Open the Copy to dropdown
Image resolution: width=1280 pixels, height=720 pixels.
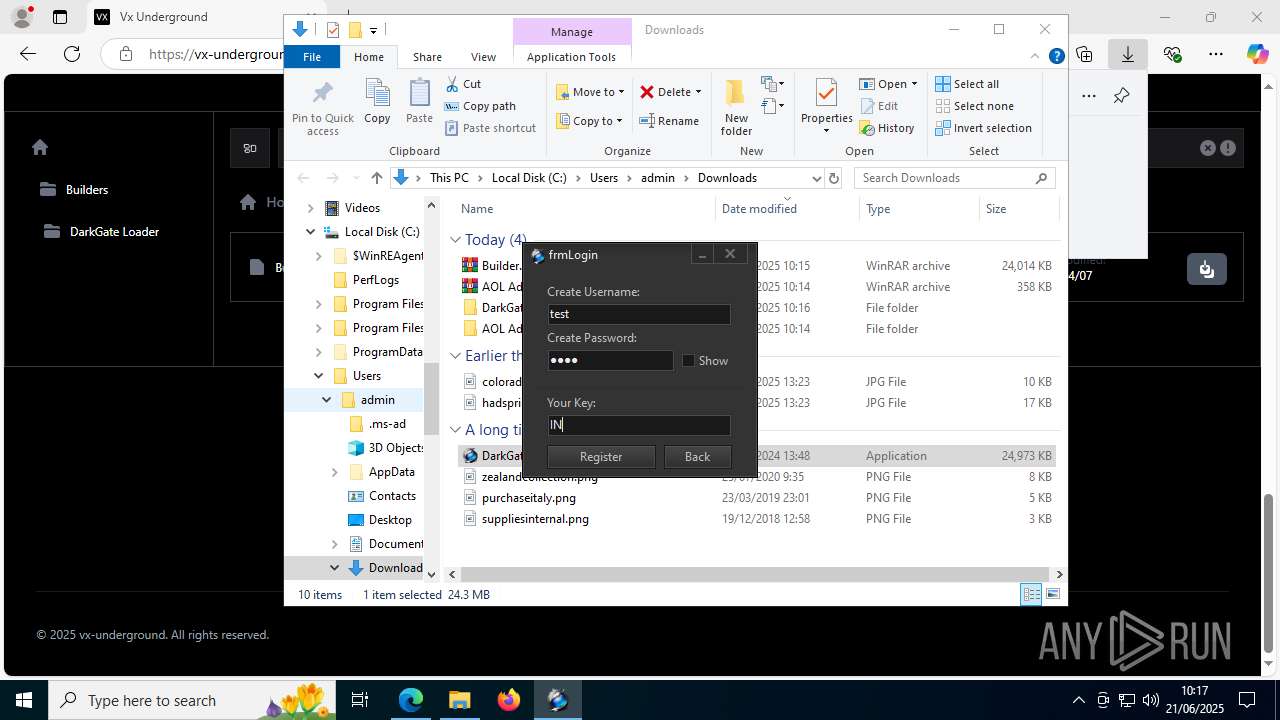[x=589, y=121]
